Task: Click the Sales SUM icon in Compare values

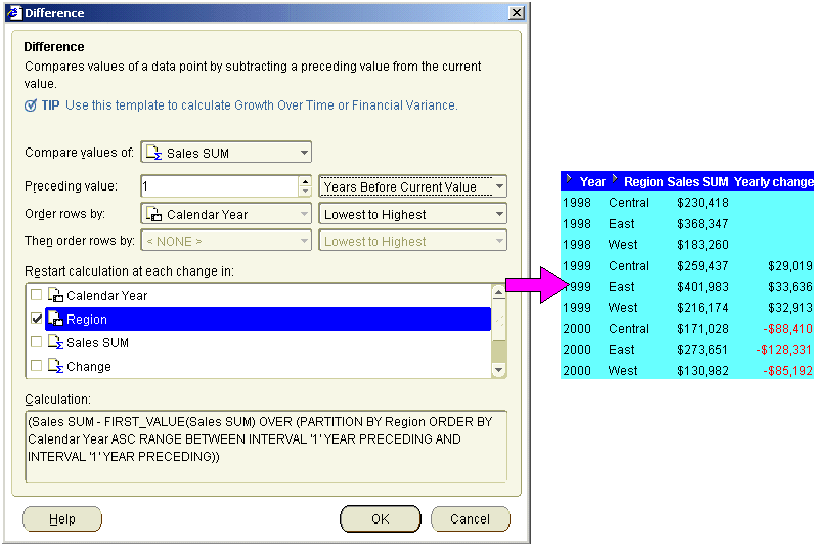Action: tap(154, 153)
